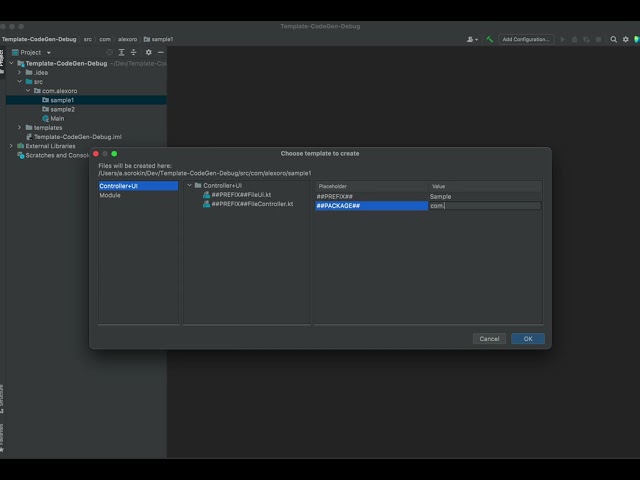The height and width of the screenshot is (480, 640).
Task: Click the sample2 package folder icon
Action: pyautogui.click(x=46, y=109)
